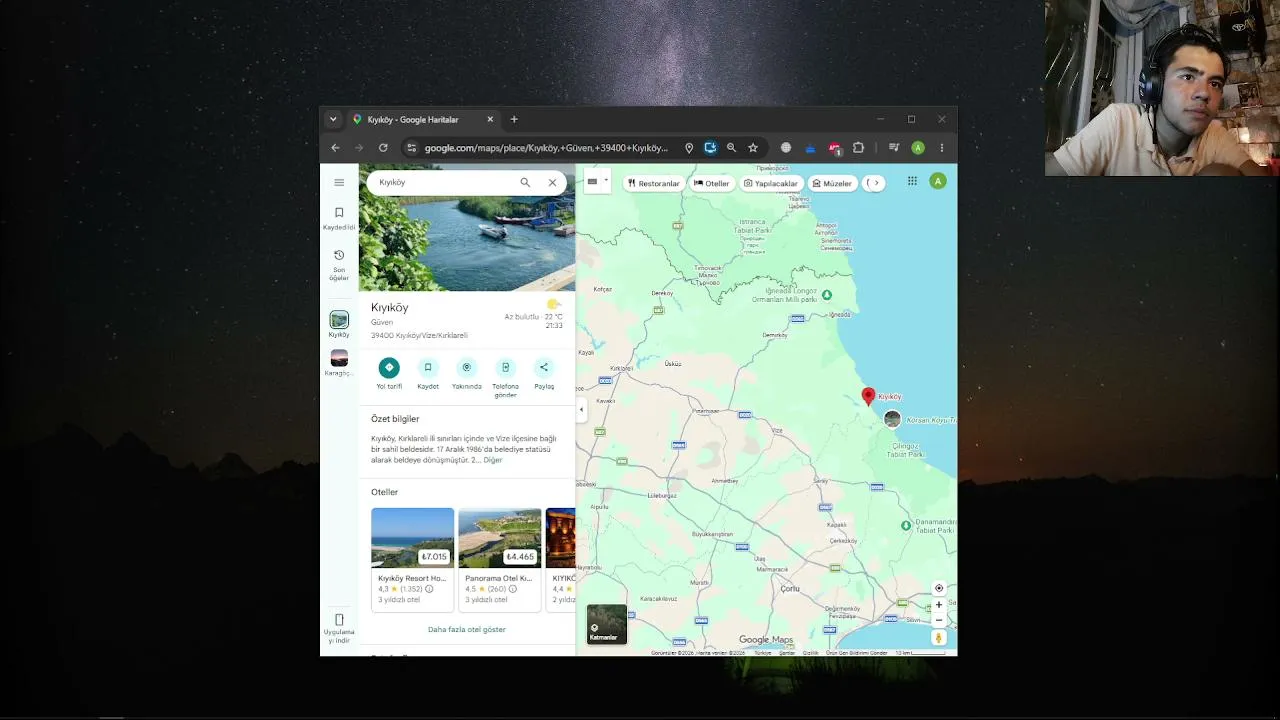Click the Danamandıra Tabiat Parkı marker
1280x720 pixels.
(x=906, y=525)
